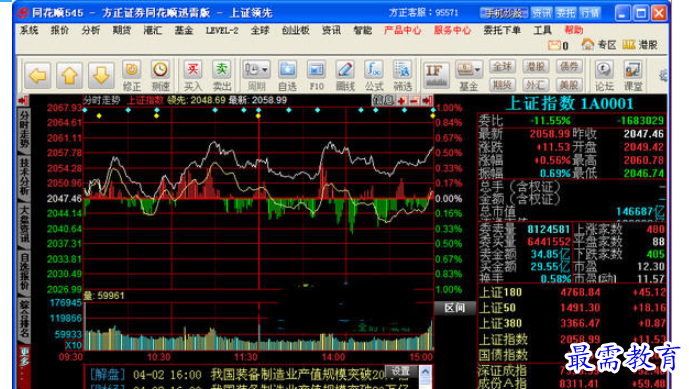
Task: Click the 修正 toolbar icon
Action: coord(131,76)
